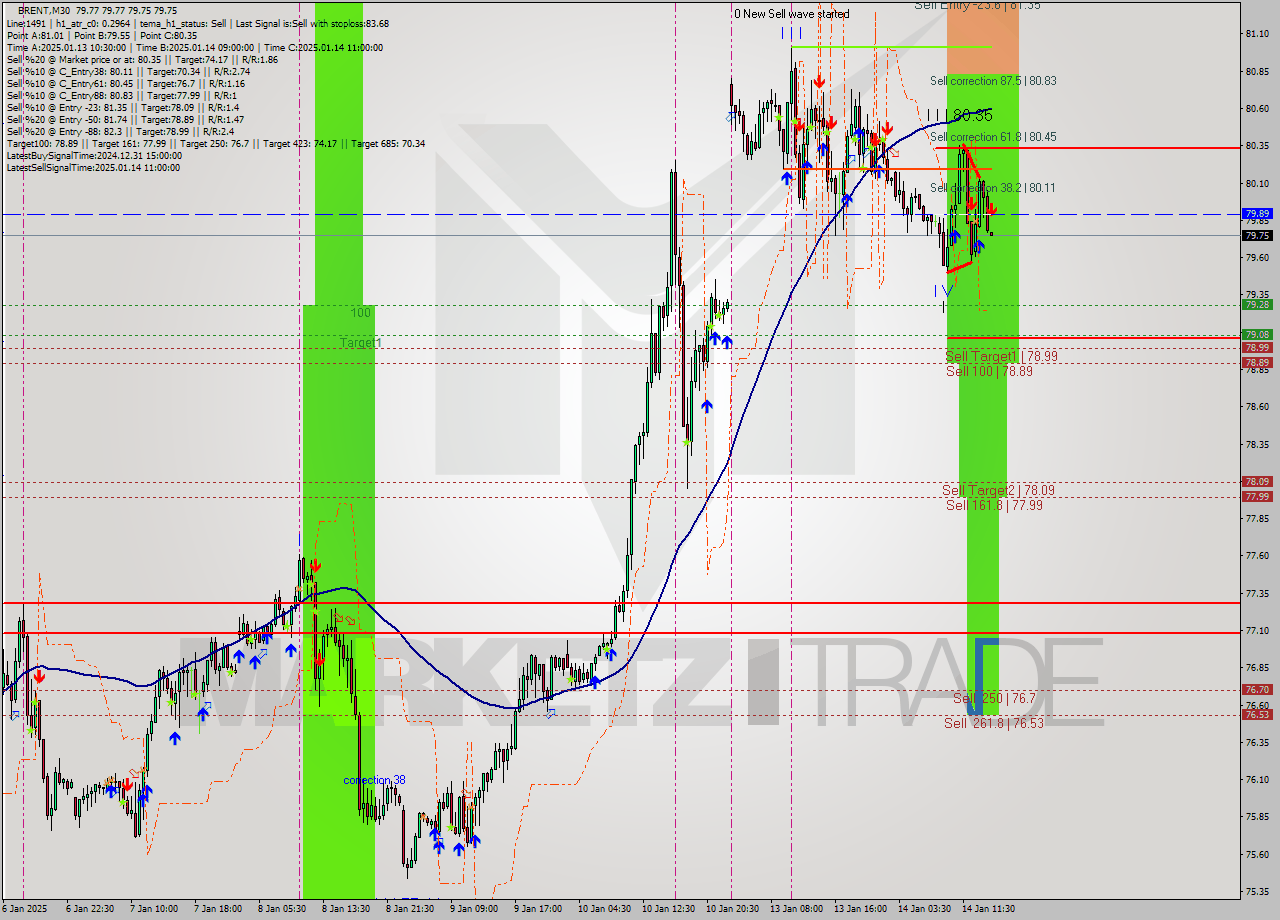Click the blue 'correction 38' label
Screen dimensions: 1280x920
point(374,780)
